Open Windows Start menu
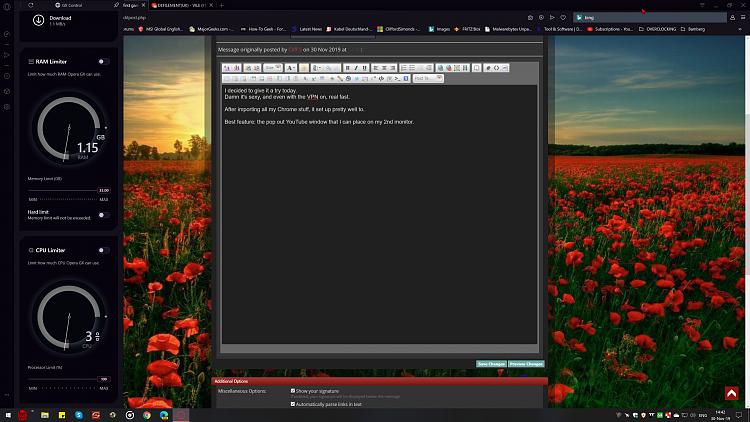 tap(8, 415)
